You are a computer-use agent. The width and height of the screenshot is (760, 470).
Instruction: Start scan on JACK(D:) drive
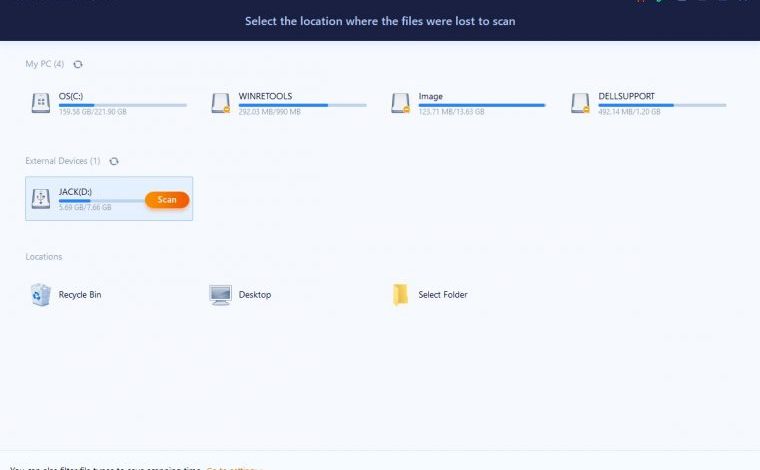[167, 200]
